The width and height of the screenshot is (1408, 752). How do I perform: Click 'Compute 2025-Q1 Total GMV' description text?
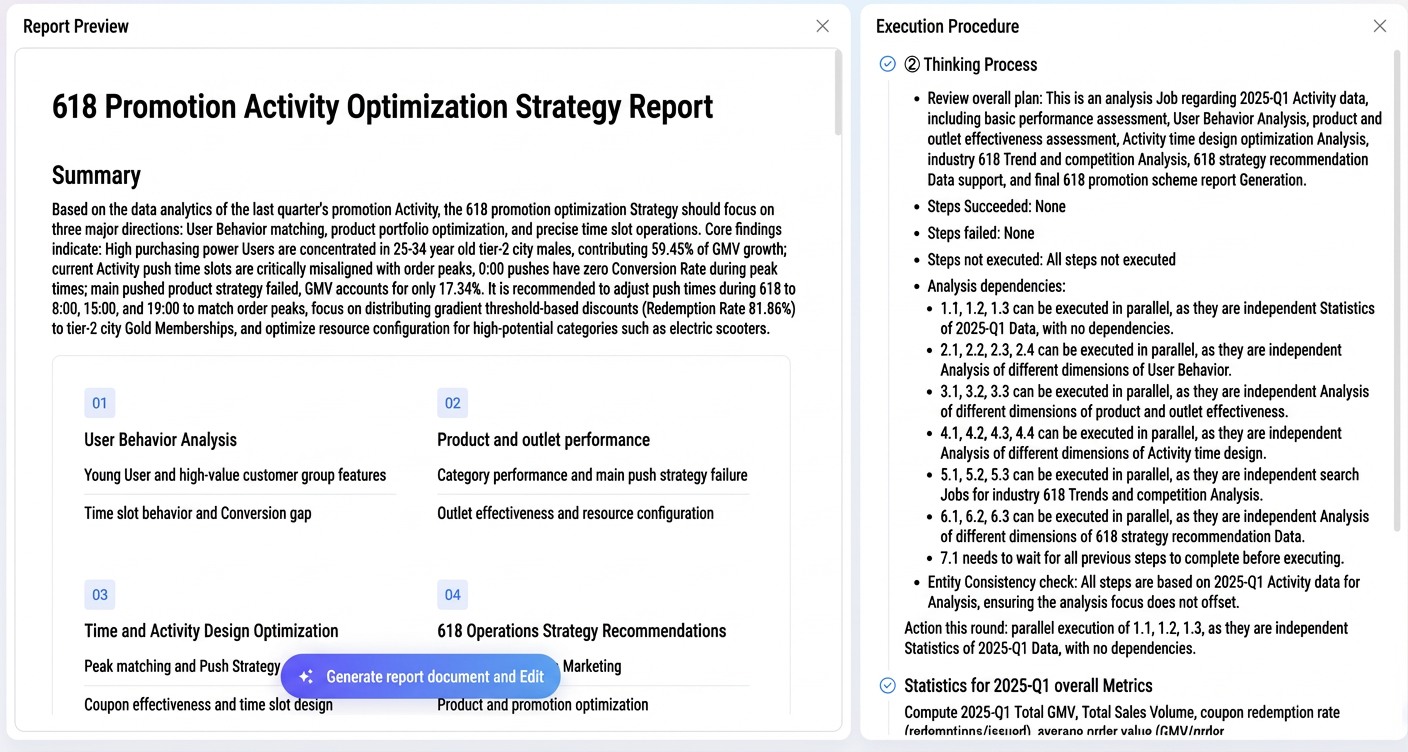coord(1122,722)
